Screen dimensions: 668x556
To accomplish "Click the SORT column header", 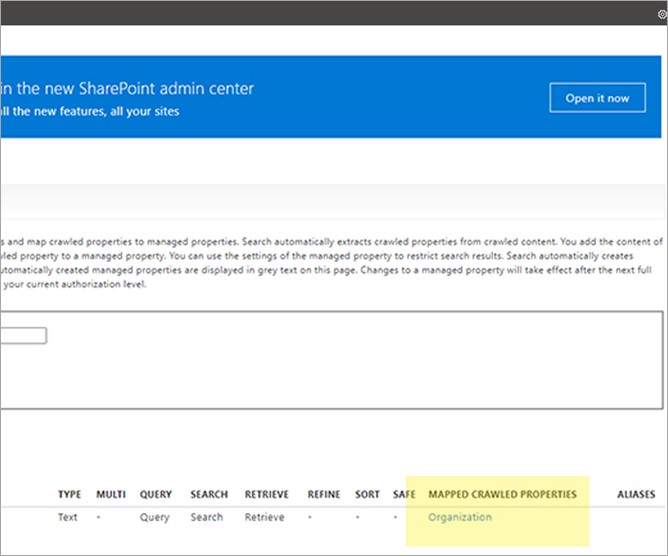I will click(x=367, y=495).
